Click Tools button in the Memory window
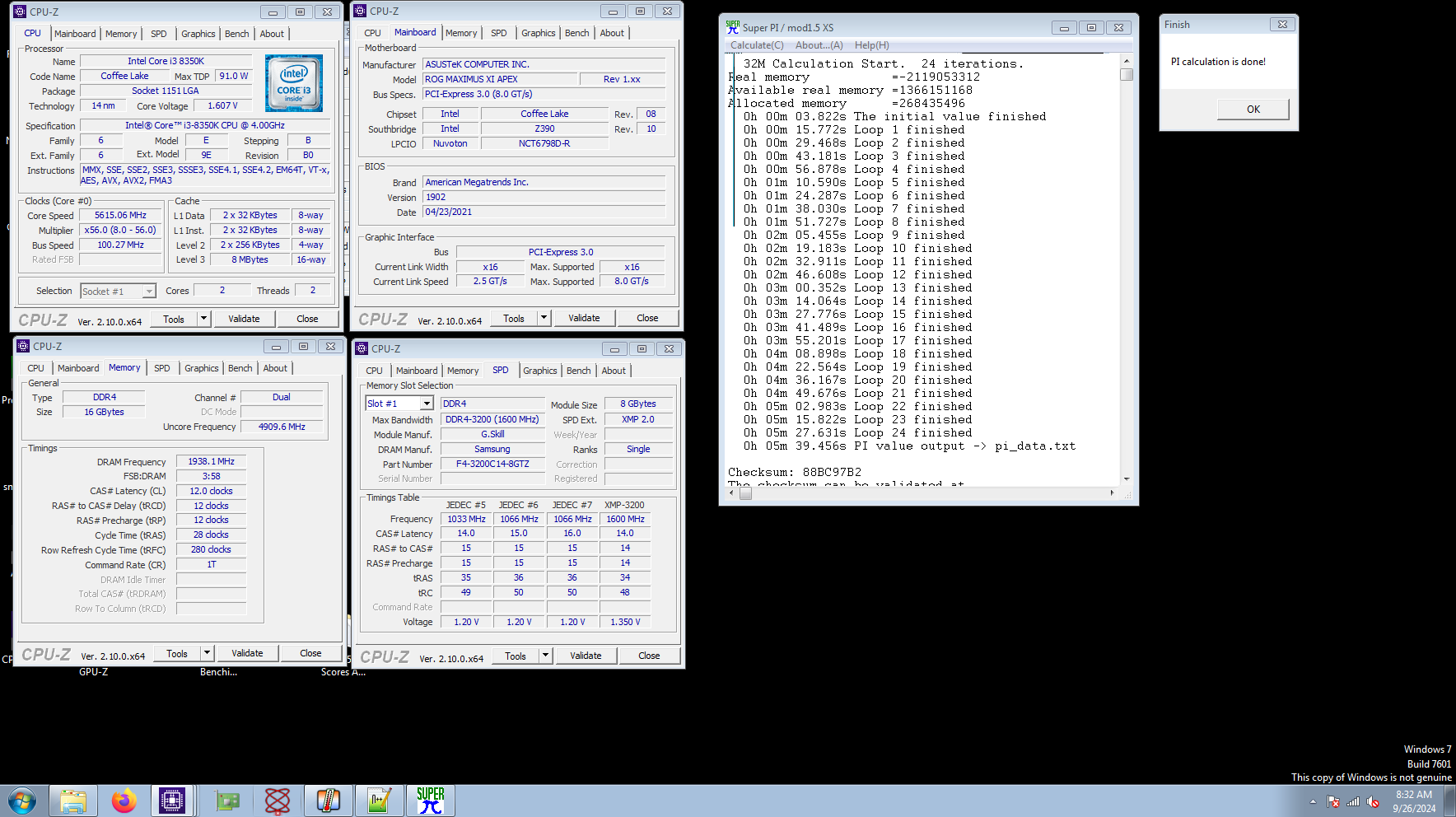The image size is (1456, 817). pos(177,653)
